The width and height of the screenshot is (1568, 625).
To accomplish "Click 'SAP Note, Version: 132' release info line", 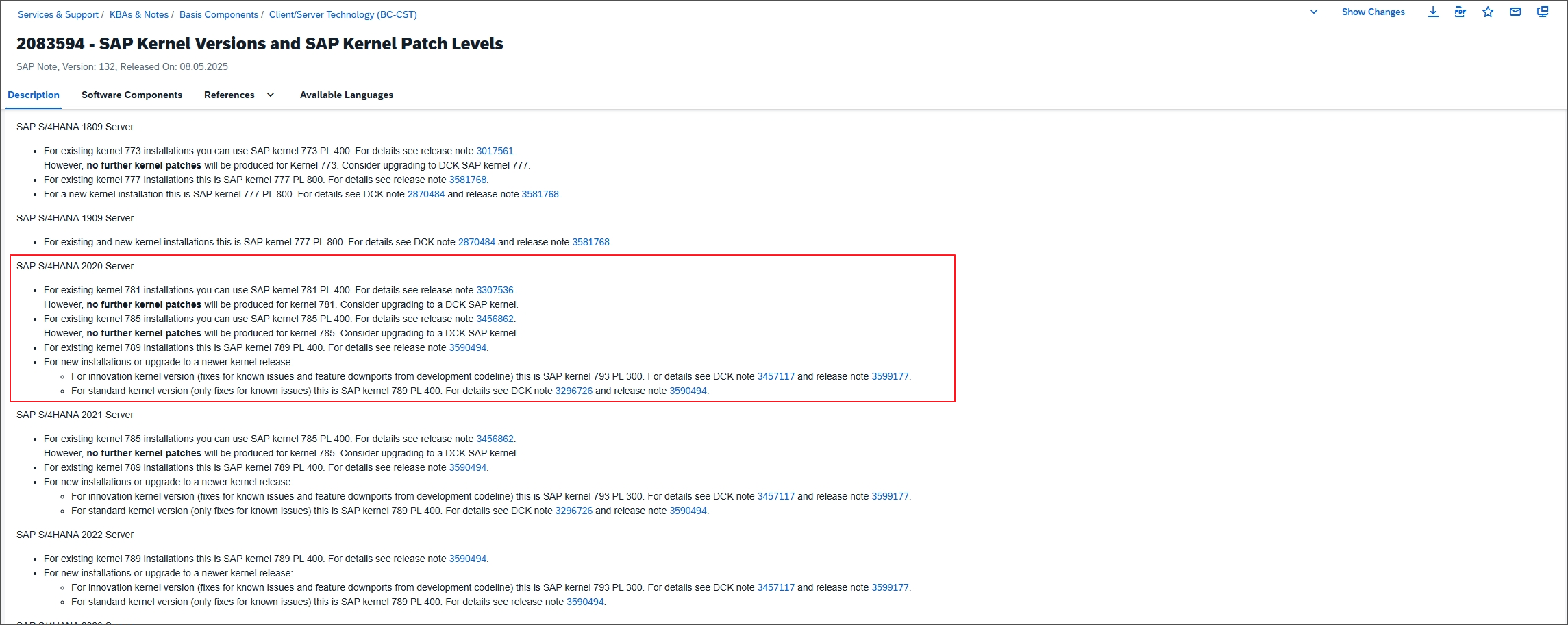I will click(x=122, y=66).
